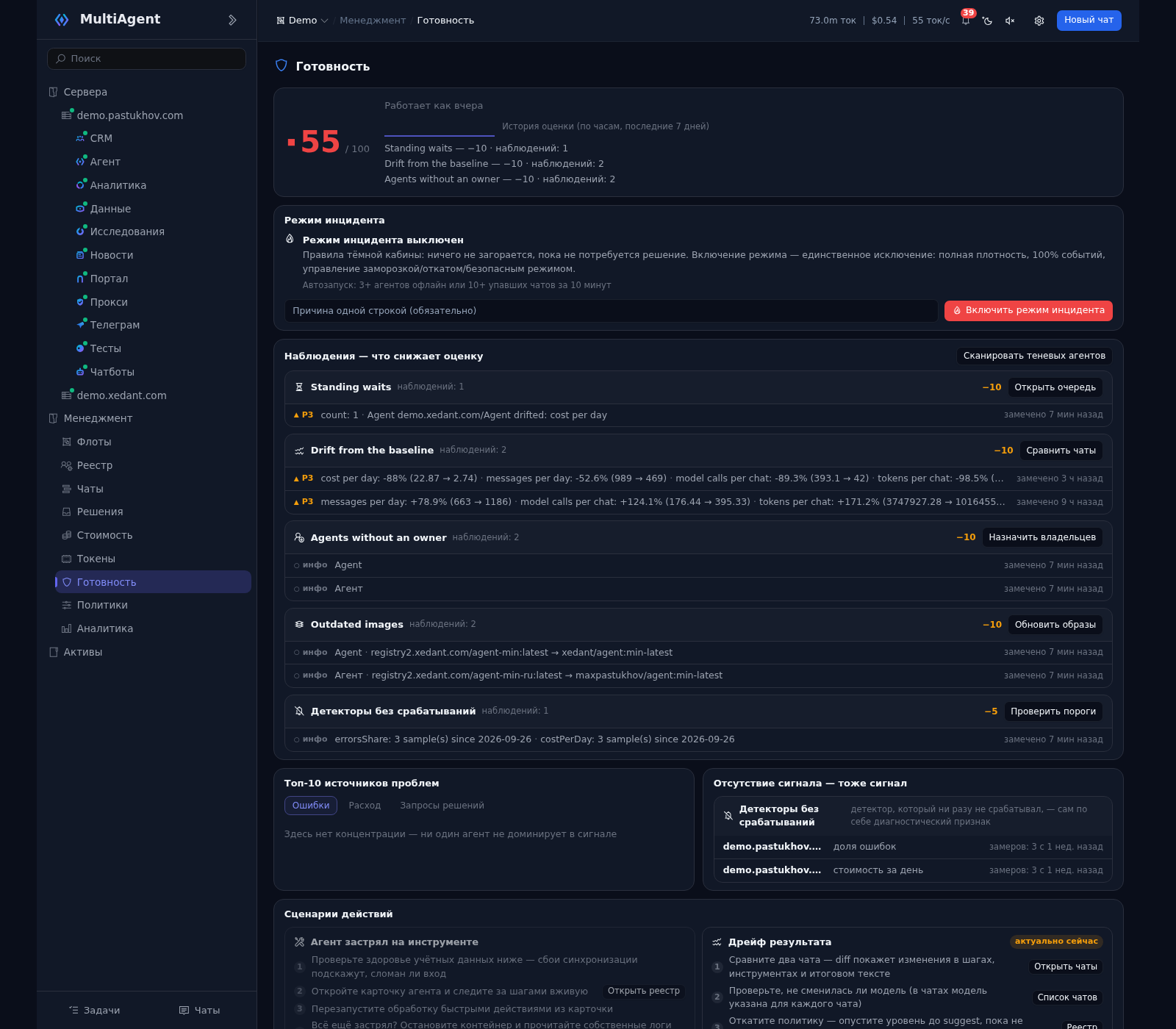Click the CRM agent icon
This screenshot has width=1176, height=1029.
click(80, 138)
